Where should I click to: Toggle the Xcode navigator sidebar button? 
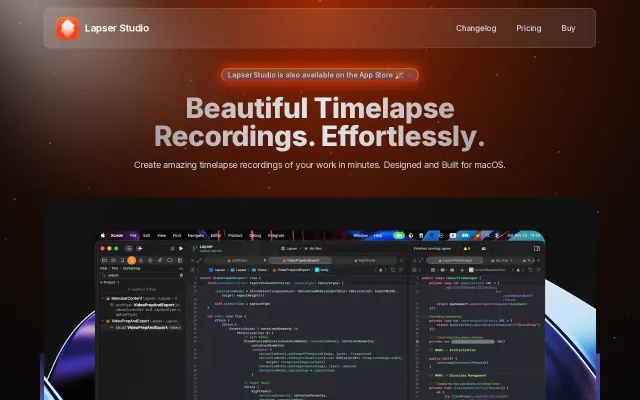(129, 248)
